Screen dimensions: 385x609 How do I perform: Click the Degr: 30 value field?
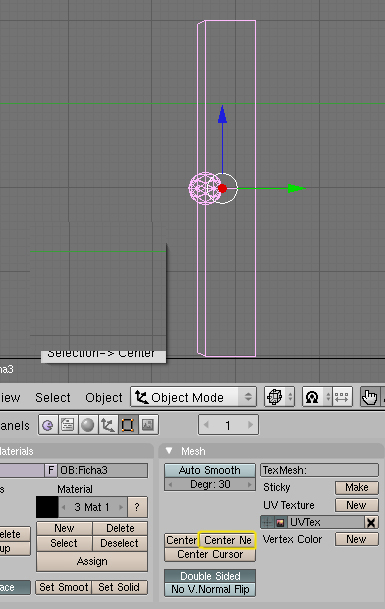210,484
